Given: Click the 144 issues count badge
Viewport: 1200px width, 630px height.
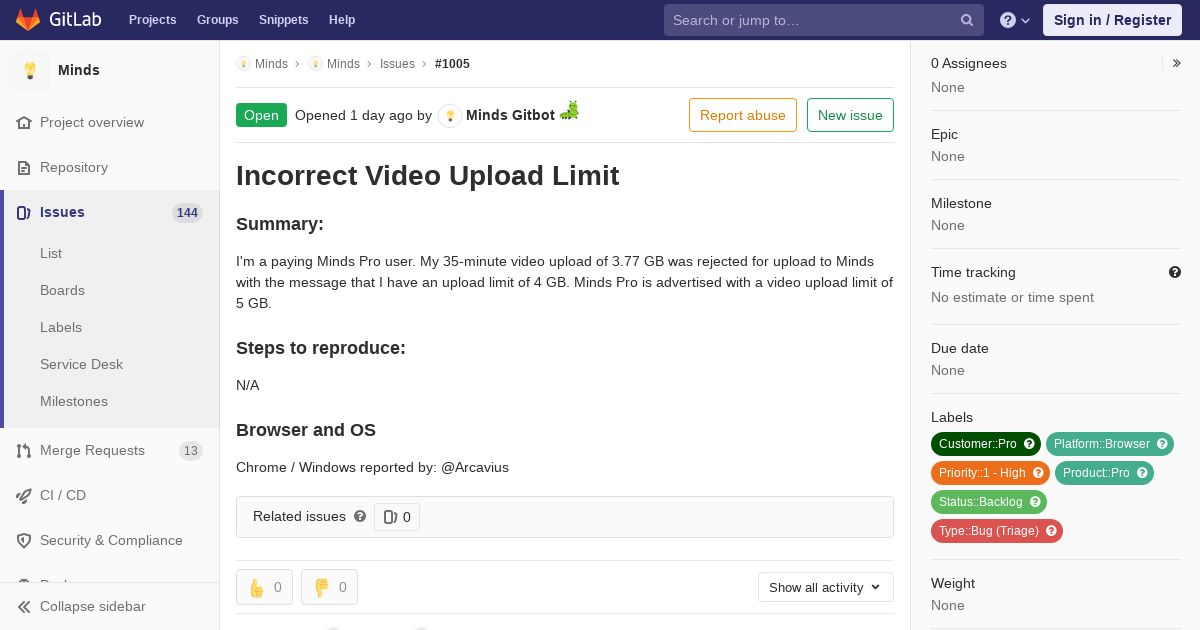Looking at the screenshot, I should pos(187,212).
